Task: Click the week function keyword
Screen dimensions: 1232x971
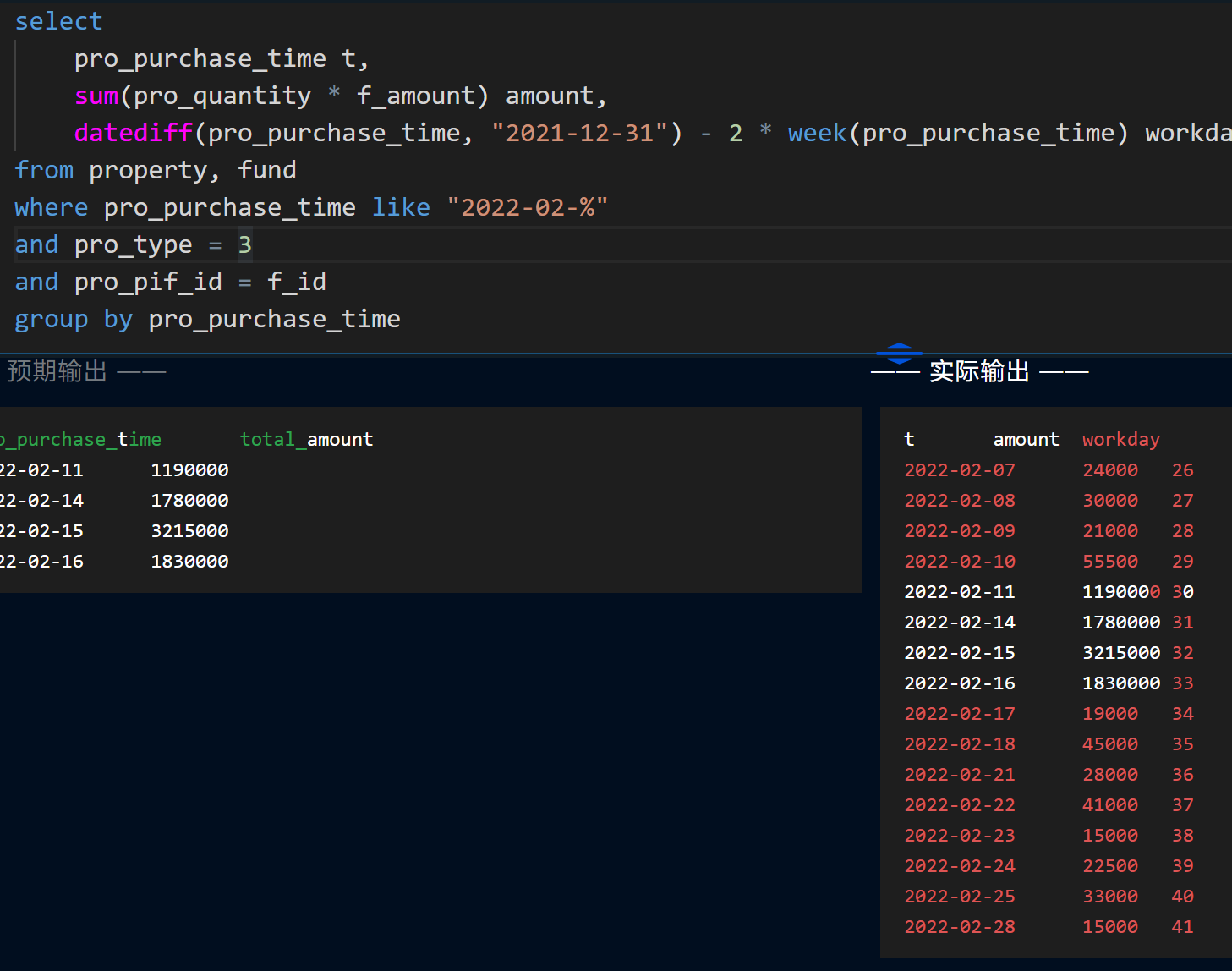Action: pyautogui.click(x=816, y=132)
